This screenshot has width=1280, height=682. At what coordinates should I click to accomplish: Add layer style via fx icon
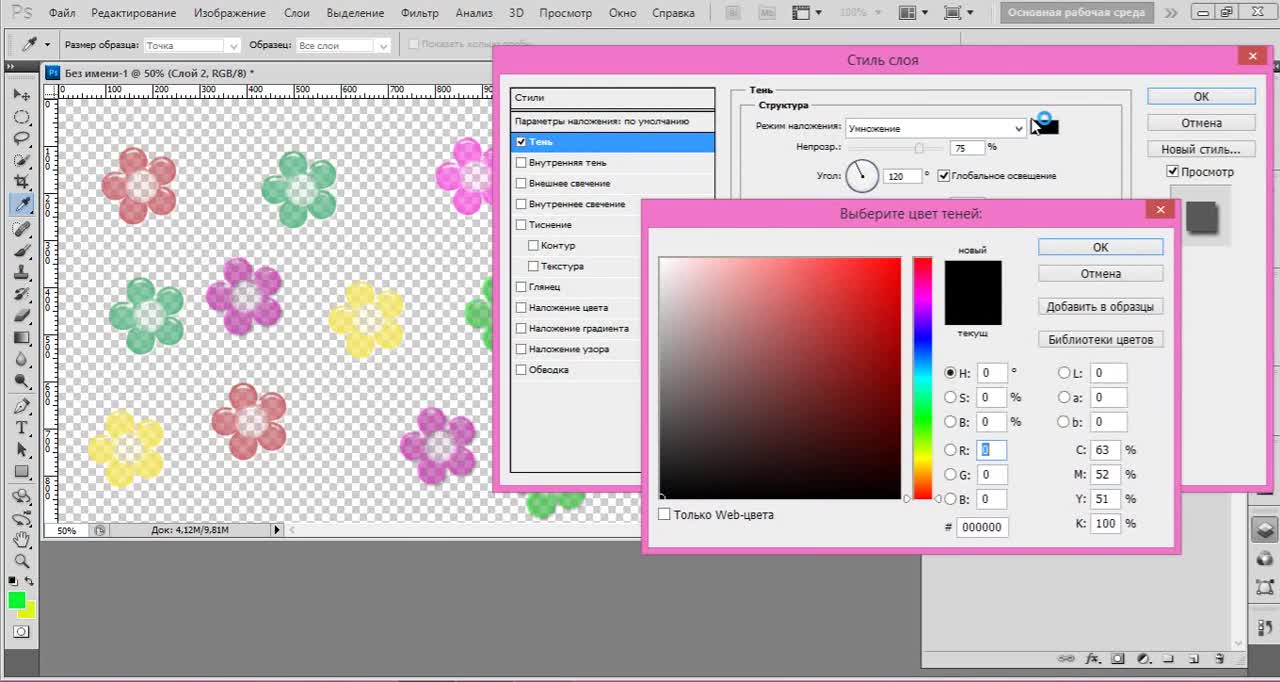pyautogui.click(x=1093, y=659)
